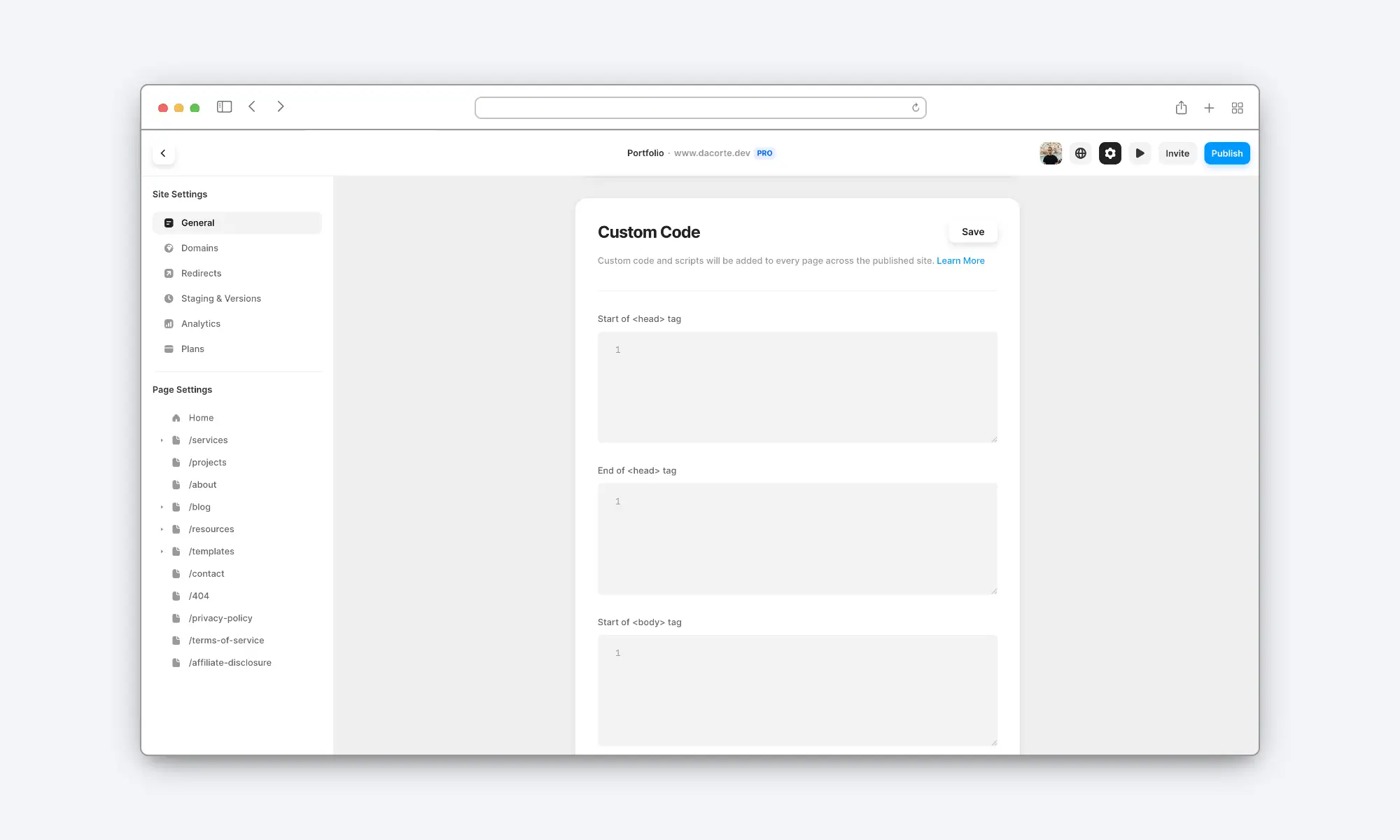Image resolution: width=1400 pixels, height=840 pixels.
Task: Click the back arrow navigation icon
Action: pyautogui.click(x=163, y=153)
